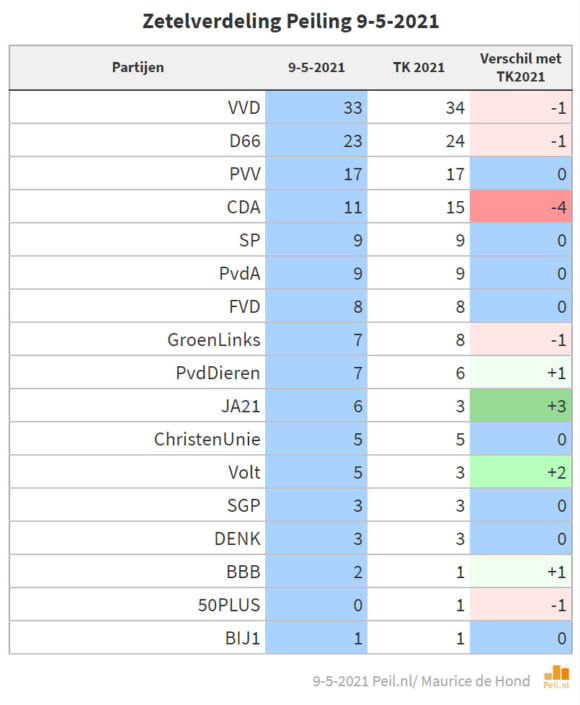The height and width of the screenshot is (705, 580).
Task: Select PVV's TK 2021 value 17
Action: tap(455, 174)
